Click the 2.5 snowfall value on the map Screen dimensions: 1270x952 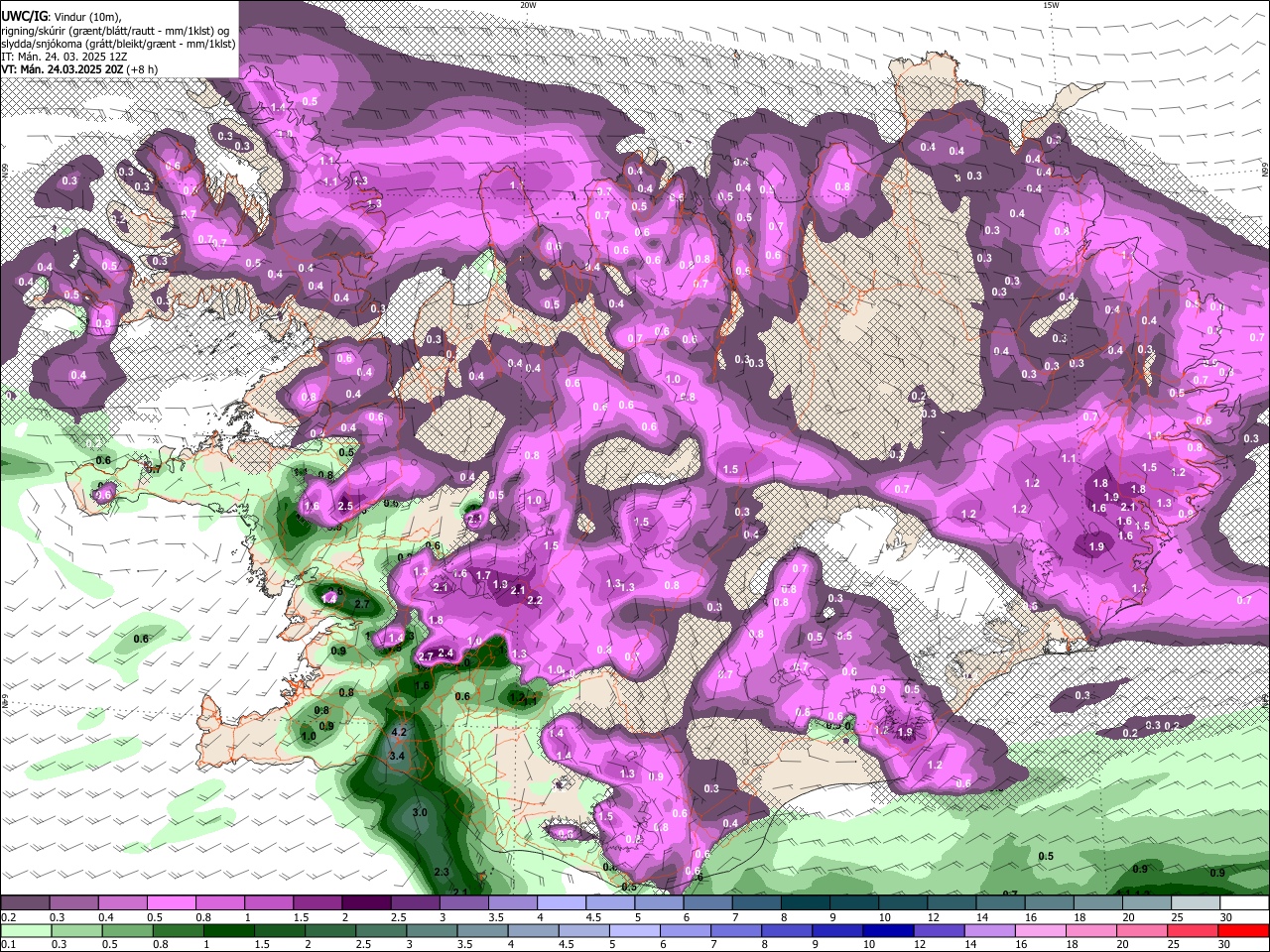345,506
